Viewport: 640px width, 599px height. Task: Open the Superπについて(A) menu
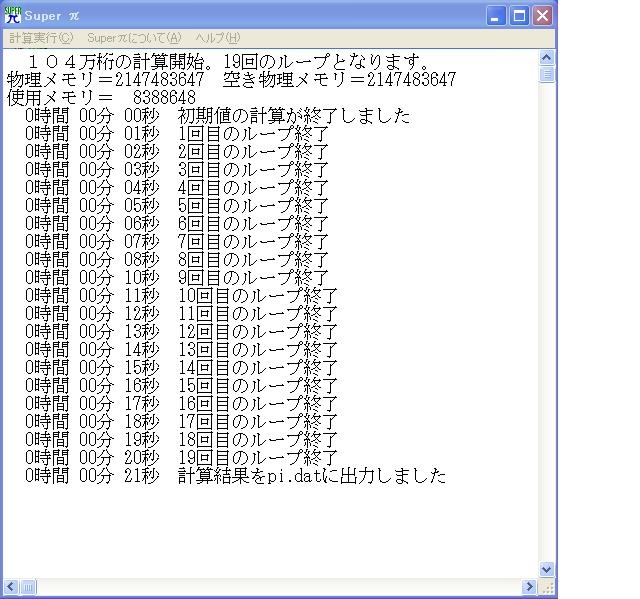pos(134,38)
